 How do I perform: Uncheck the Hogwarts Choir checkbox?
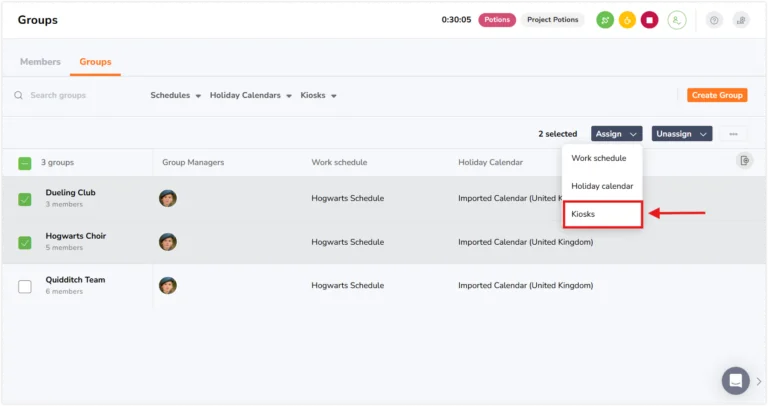coord(24,243)
